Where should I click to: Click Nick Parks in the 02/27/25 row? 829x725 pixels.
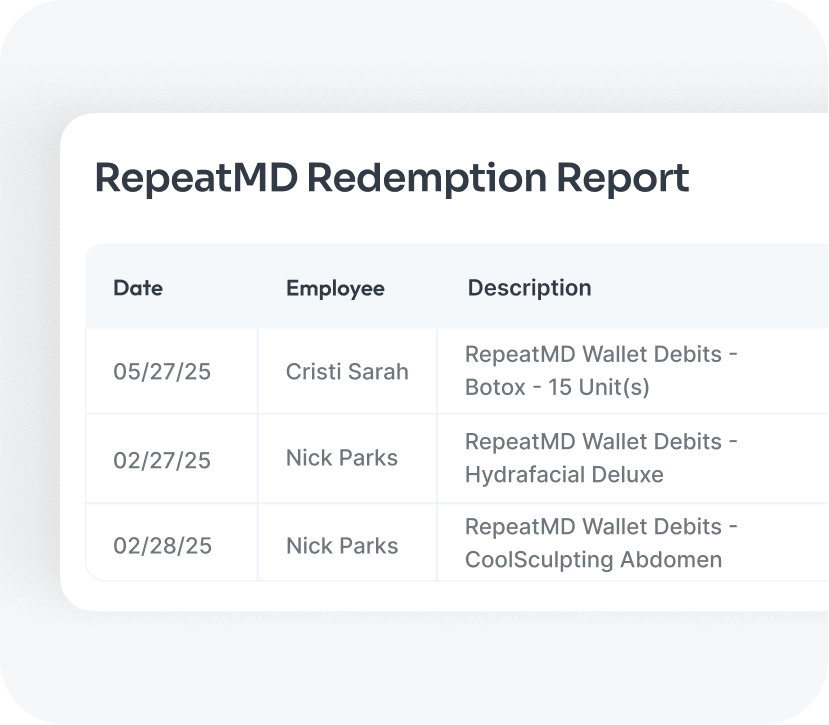pyautogui.click(x=342, y=458)
